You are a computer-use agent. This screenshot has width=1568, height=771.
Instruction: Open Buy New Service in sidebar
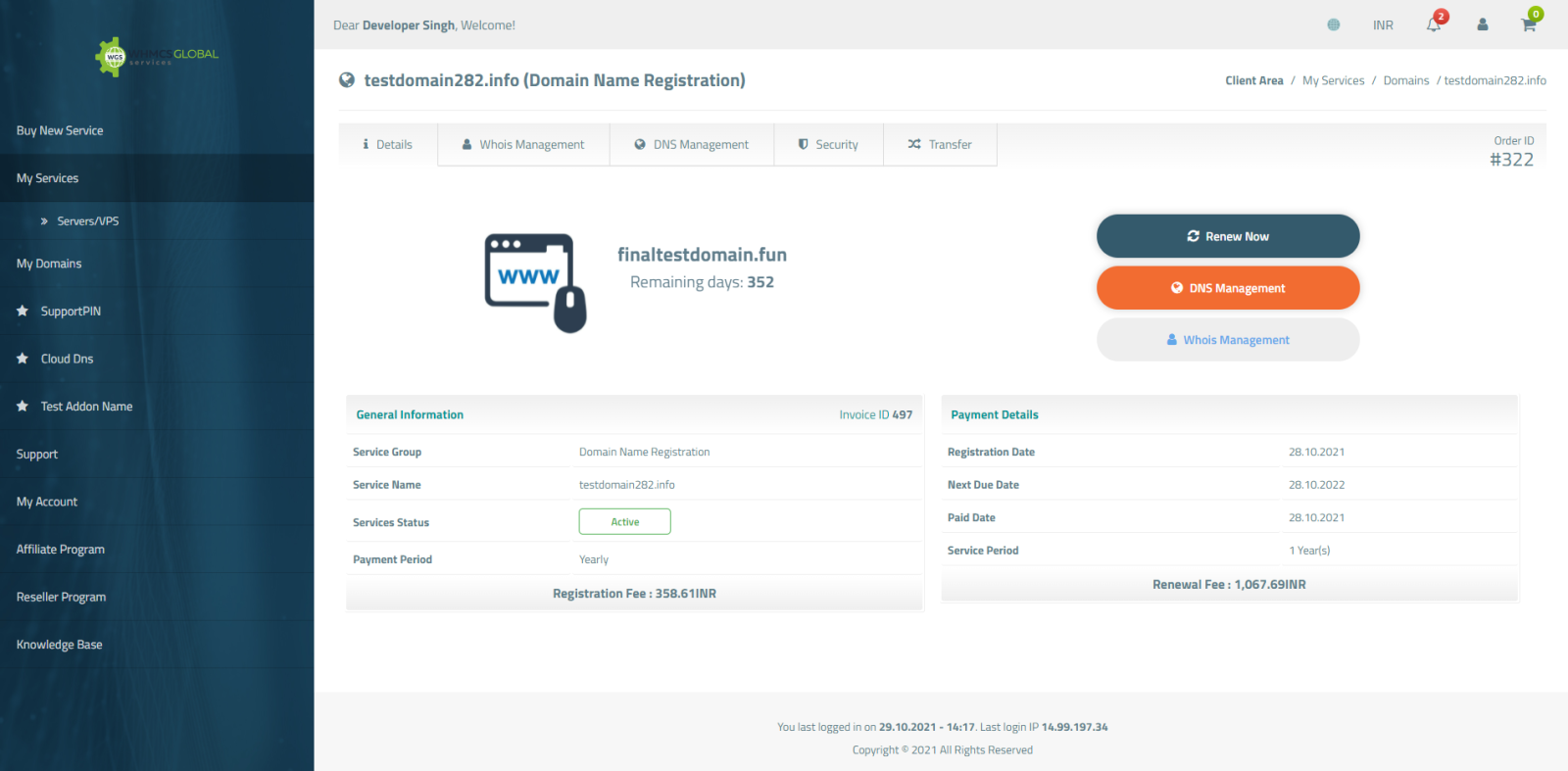pos(157,130)
